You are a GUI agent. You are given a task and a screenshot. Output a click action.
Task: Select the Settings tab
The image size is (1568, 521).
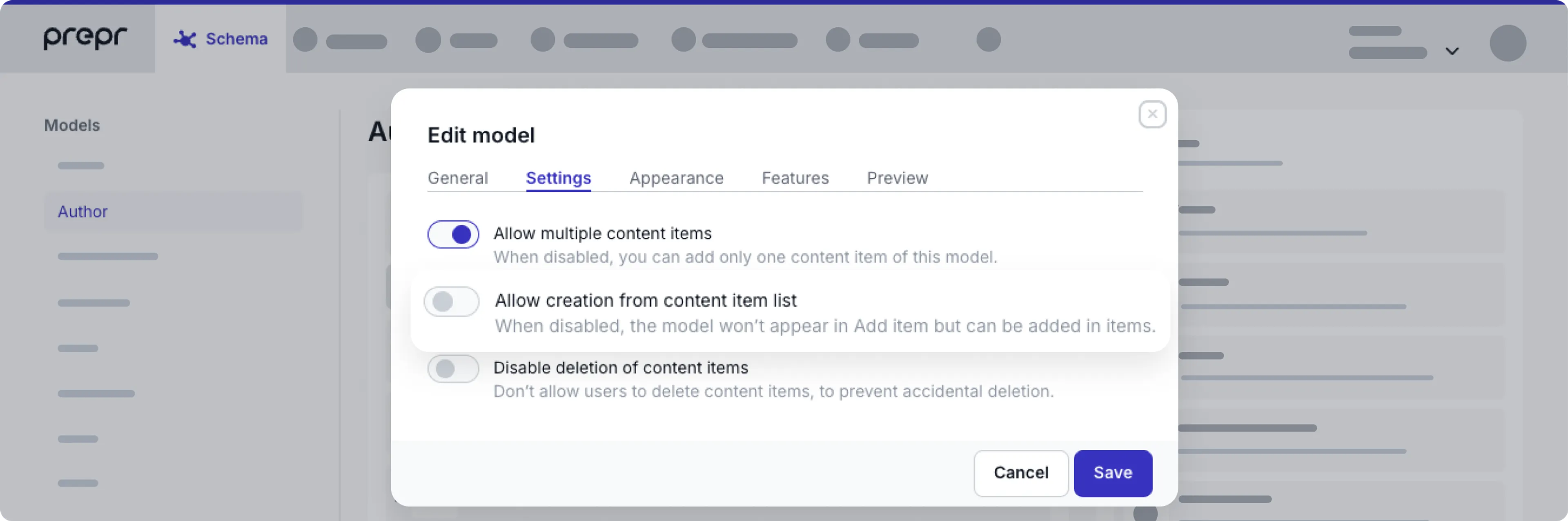coord(558,178)
